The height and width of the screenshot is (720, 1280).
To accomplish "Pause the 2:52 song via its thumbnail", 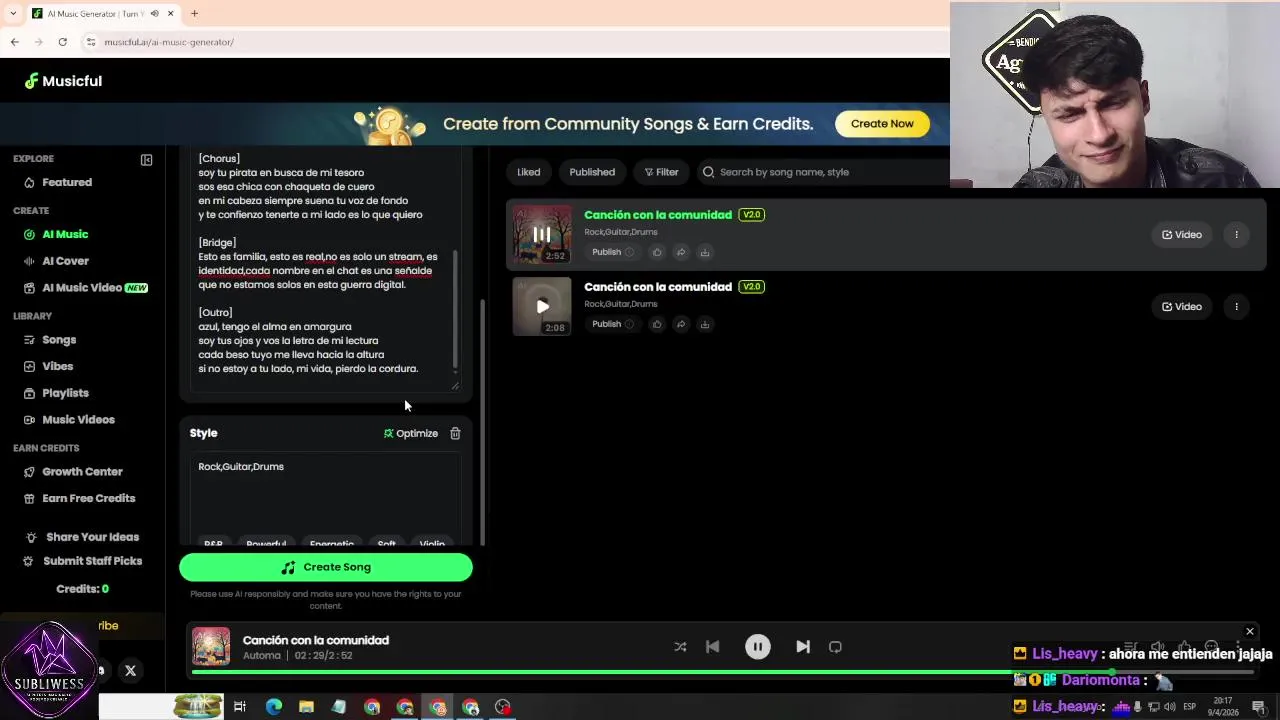I will [542, 234].
